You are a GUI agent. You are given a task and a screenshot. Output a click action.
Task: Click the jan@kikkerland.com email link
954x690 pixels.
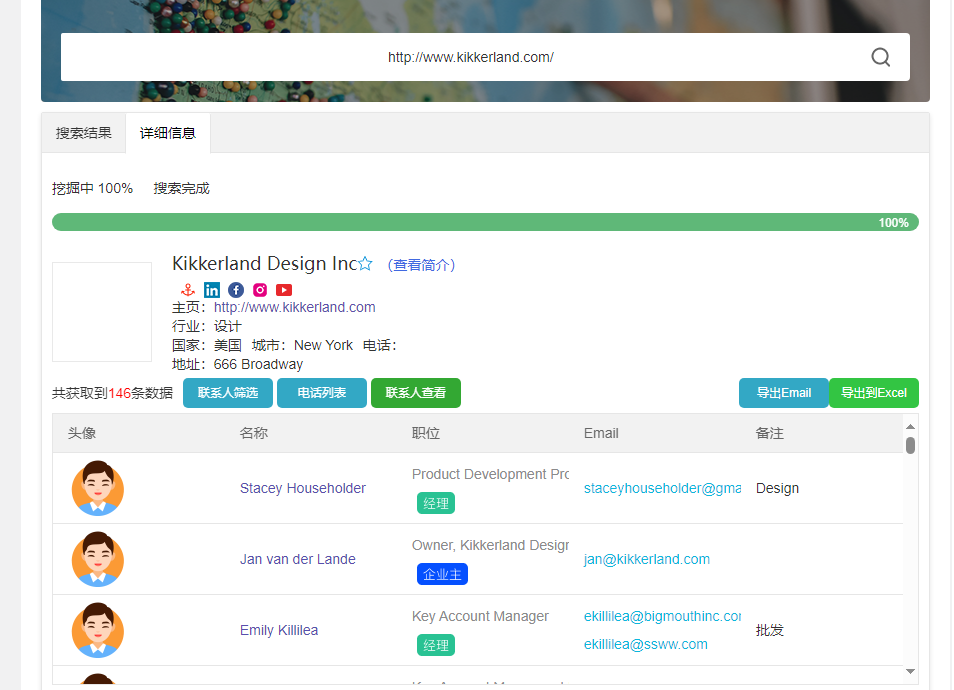pos(647,559)
